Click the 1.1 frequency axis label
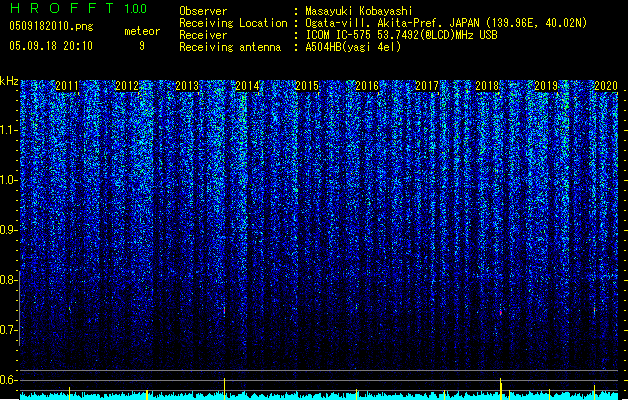 pyautogui.click(x=9, y=130)
